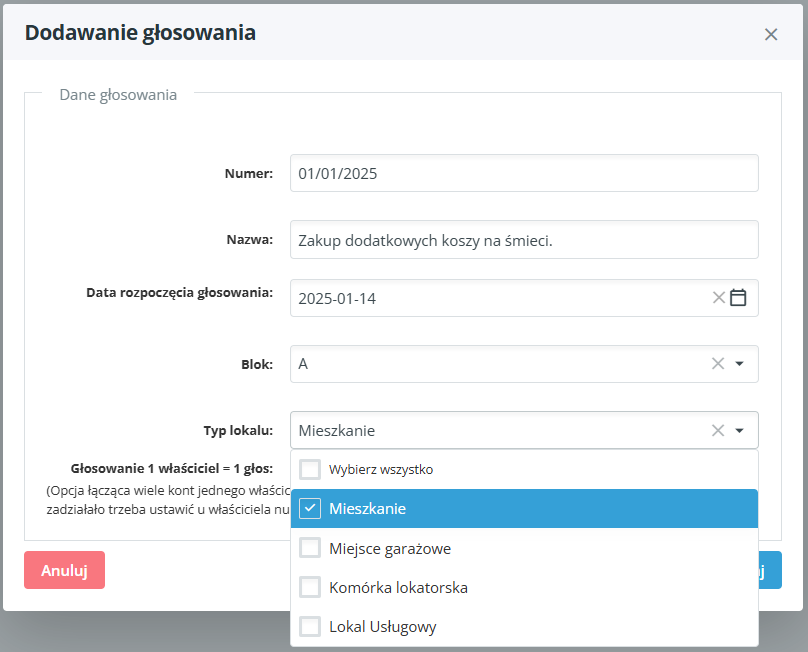Expand the Blok dropdown arrow
Screen dimensions: 808x652
[x=740, y=364]
